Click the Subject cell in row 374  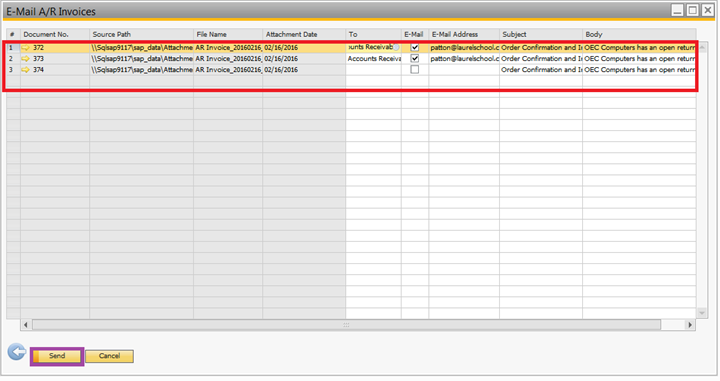tap(541, 70)
